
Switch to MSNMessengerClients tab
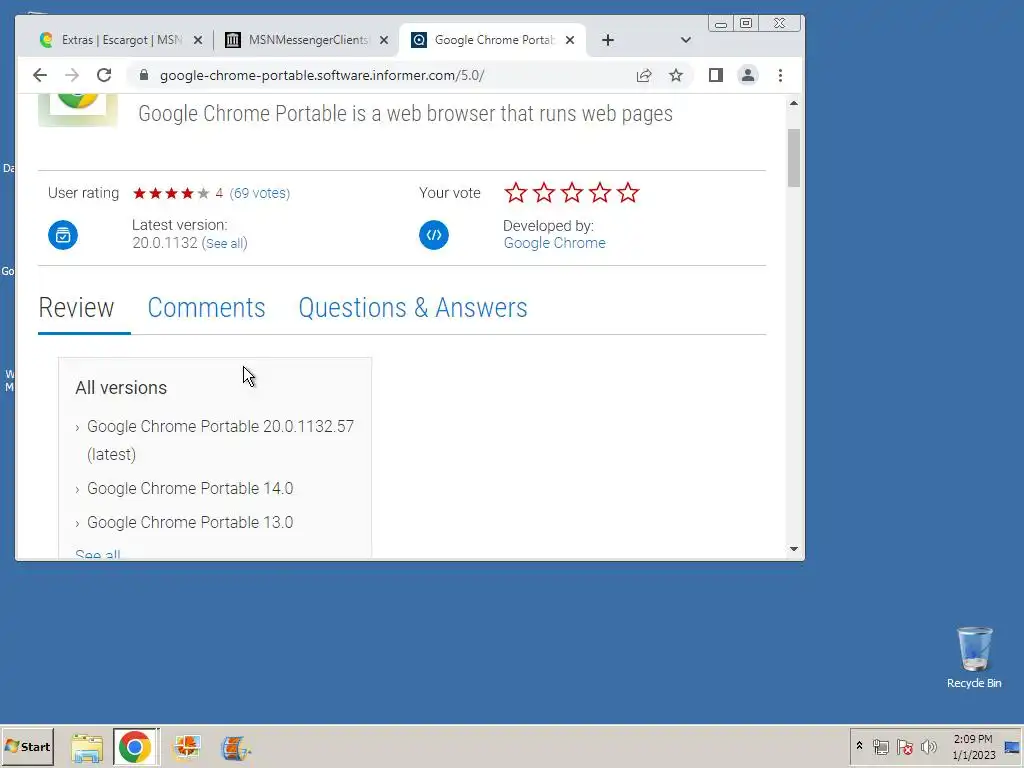(x=306, y=40)
